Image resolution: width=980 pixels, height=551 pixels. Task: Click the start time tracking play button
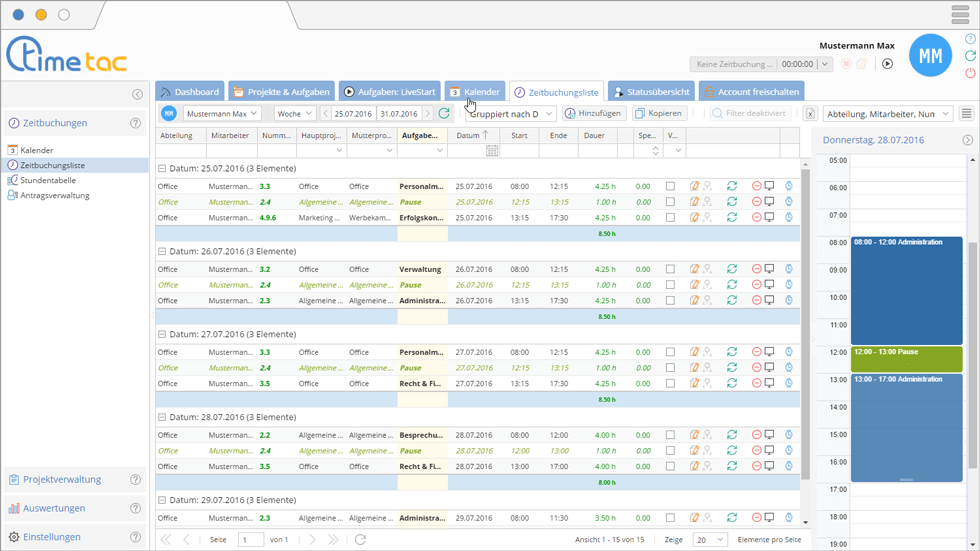887,64
